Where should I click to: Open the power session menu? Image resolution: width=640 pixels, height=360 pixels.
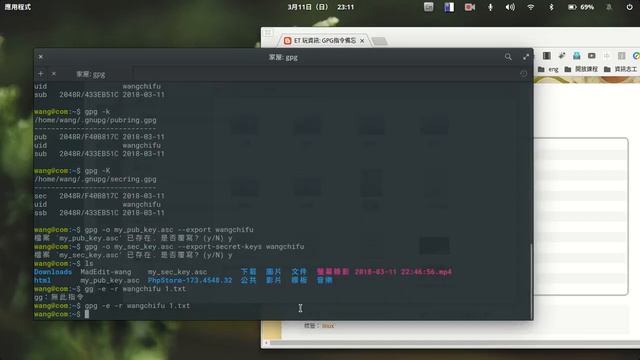(x=629, y=7)
